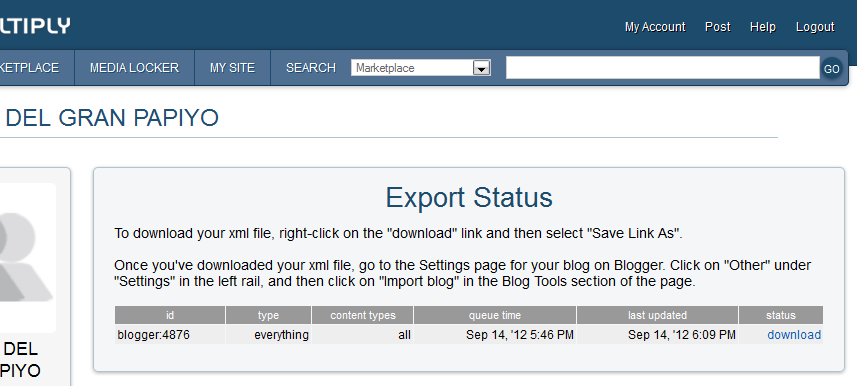Open the My Site tab
The width and height of the screenshot is (857, 386).
[x=232, y=68]
